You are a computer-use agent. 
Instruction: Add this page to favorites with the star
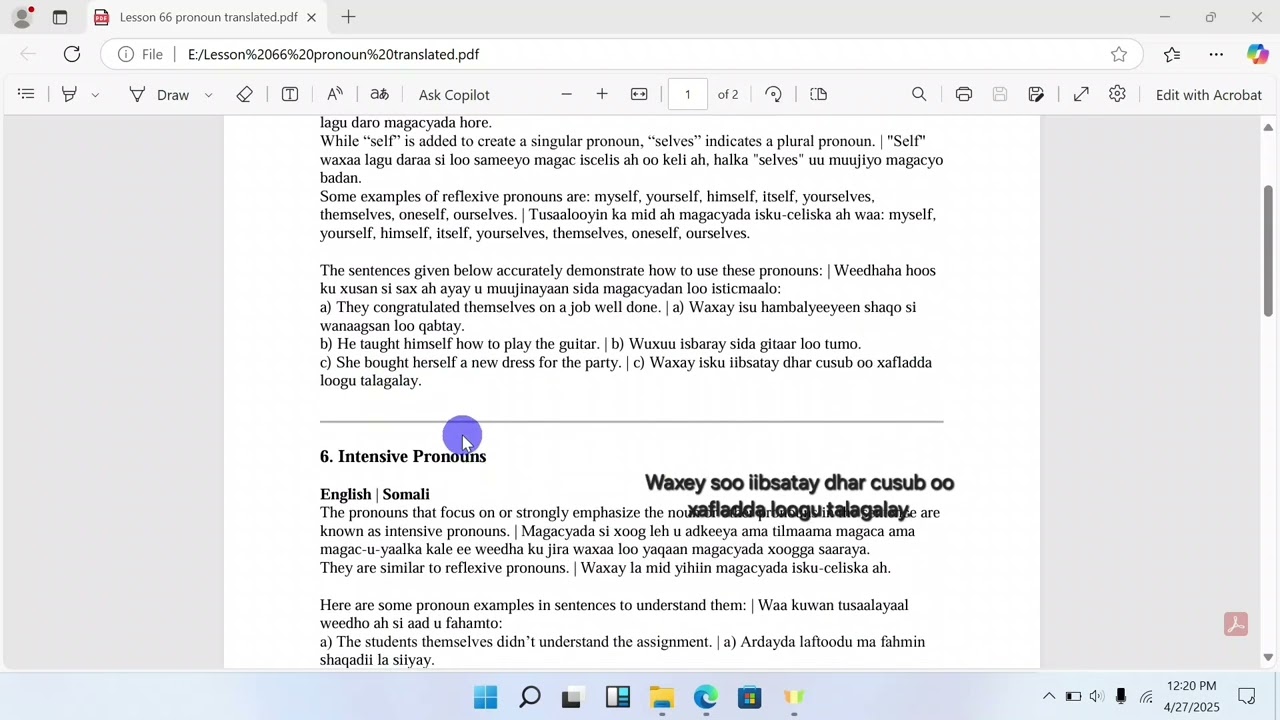tap(1119, 54)
